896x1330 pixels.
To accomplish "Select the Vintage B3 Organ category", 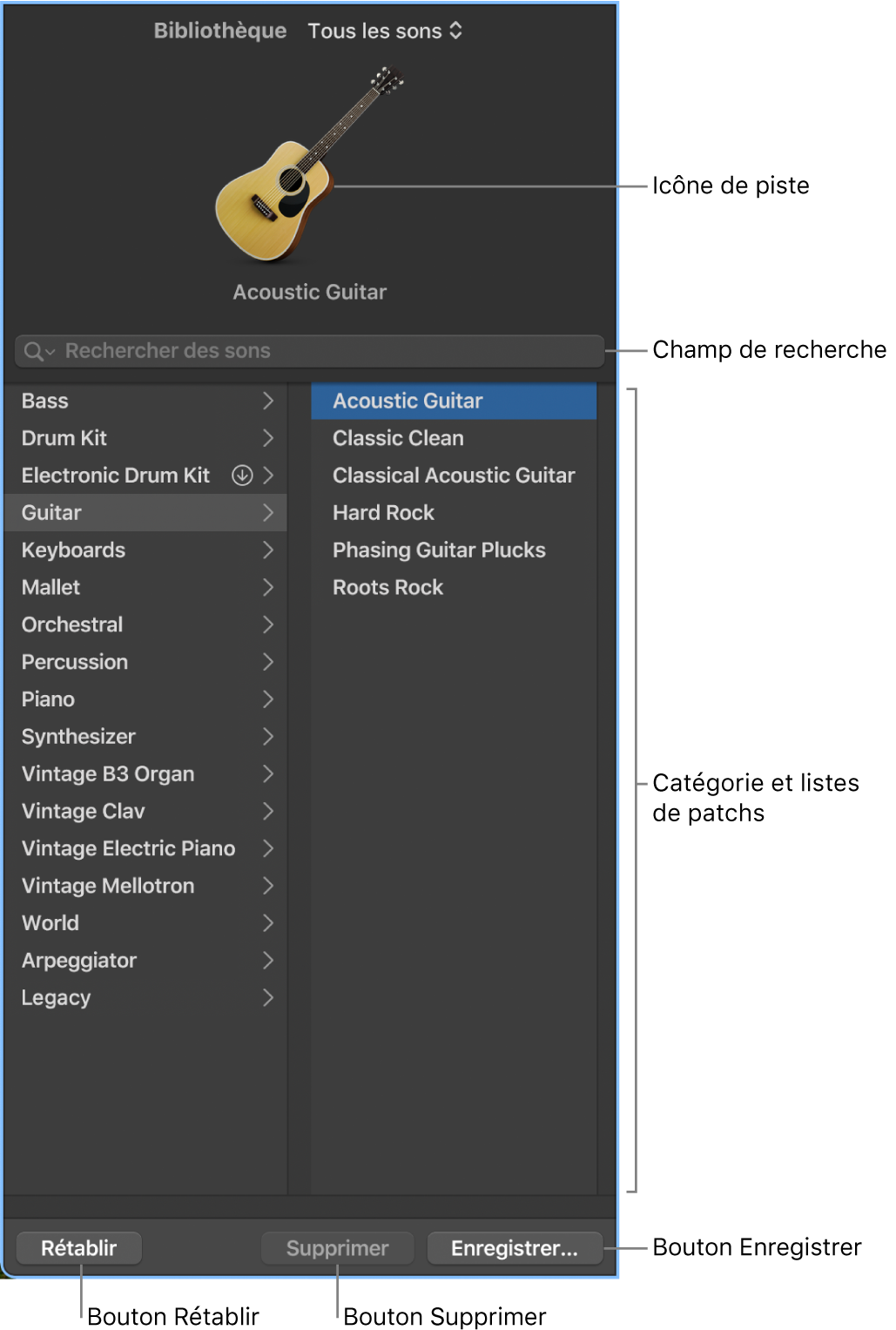I will point(145,774).
